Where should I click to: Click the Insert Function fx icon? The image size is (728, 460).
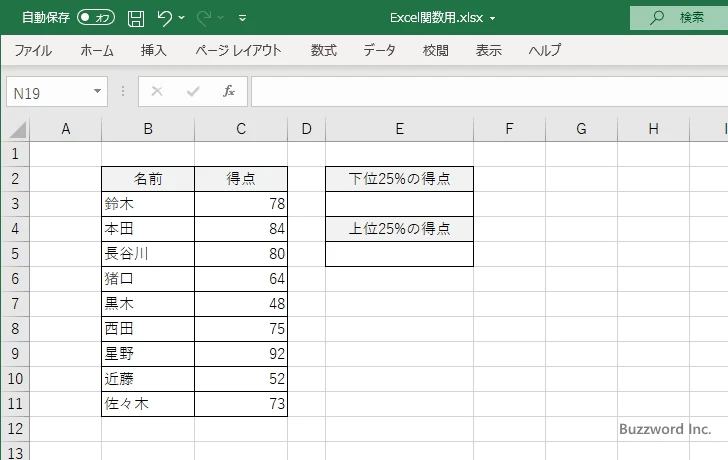pyautogui.click(x=229, y=91)
